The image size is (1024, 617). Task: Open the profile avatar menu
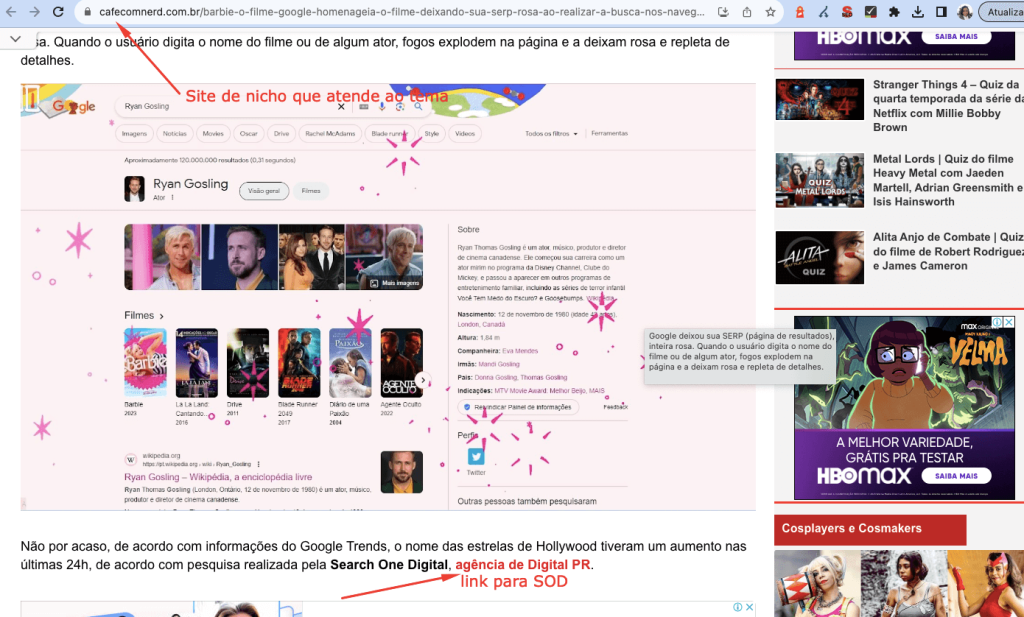pos(965,12)
